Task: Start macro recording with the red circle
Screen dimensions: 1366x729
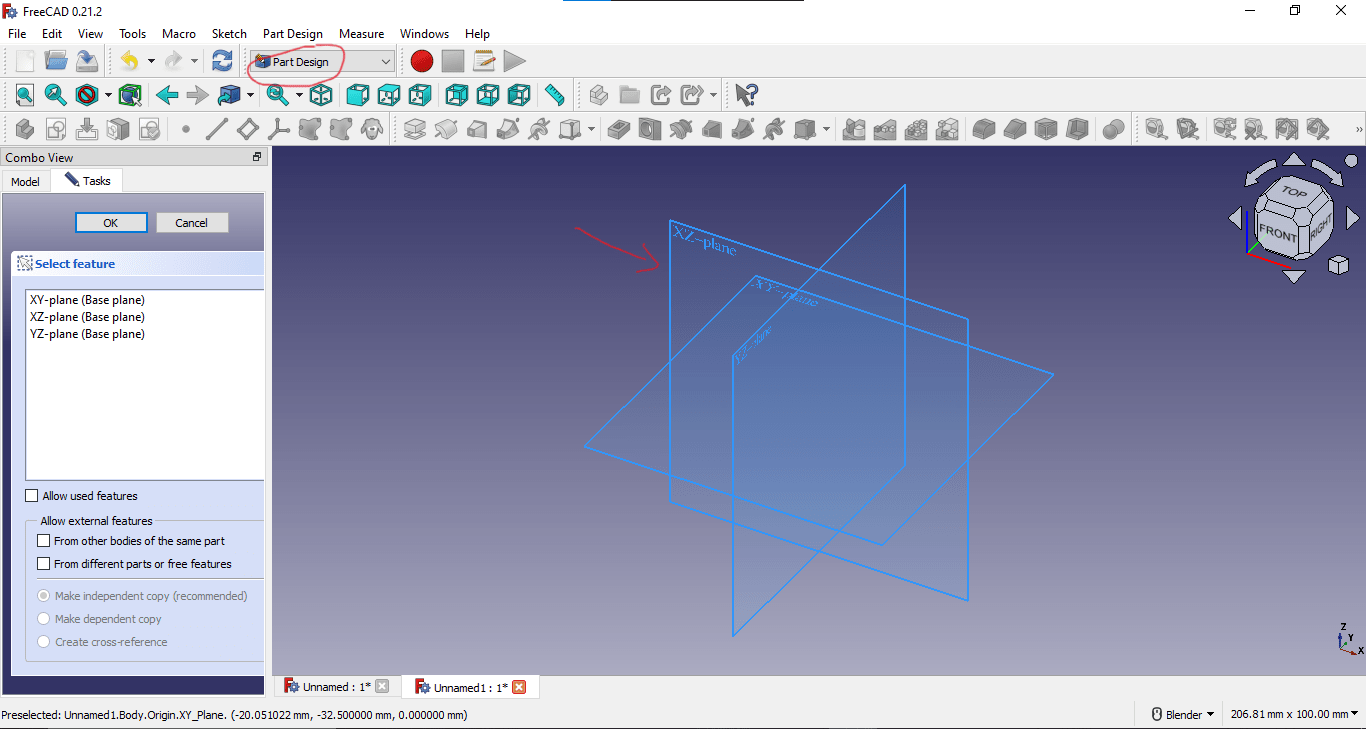Action: pyautogui.click(x=422, y=61)
